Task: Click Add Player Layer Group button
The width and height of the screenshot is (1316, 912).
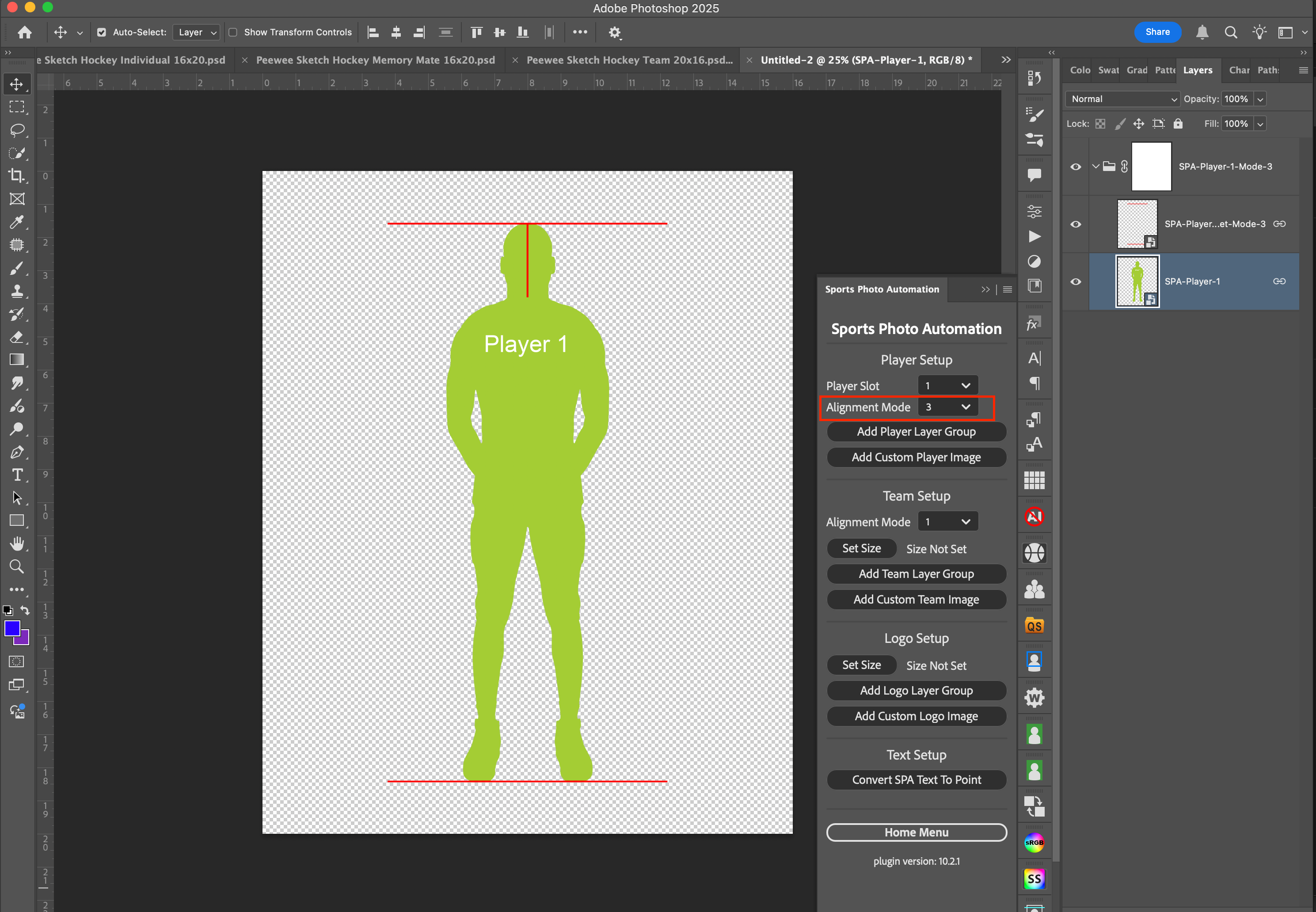Action: (x=916, y=431)
